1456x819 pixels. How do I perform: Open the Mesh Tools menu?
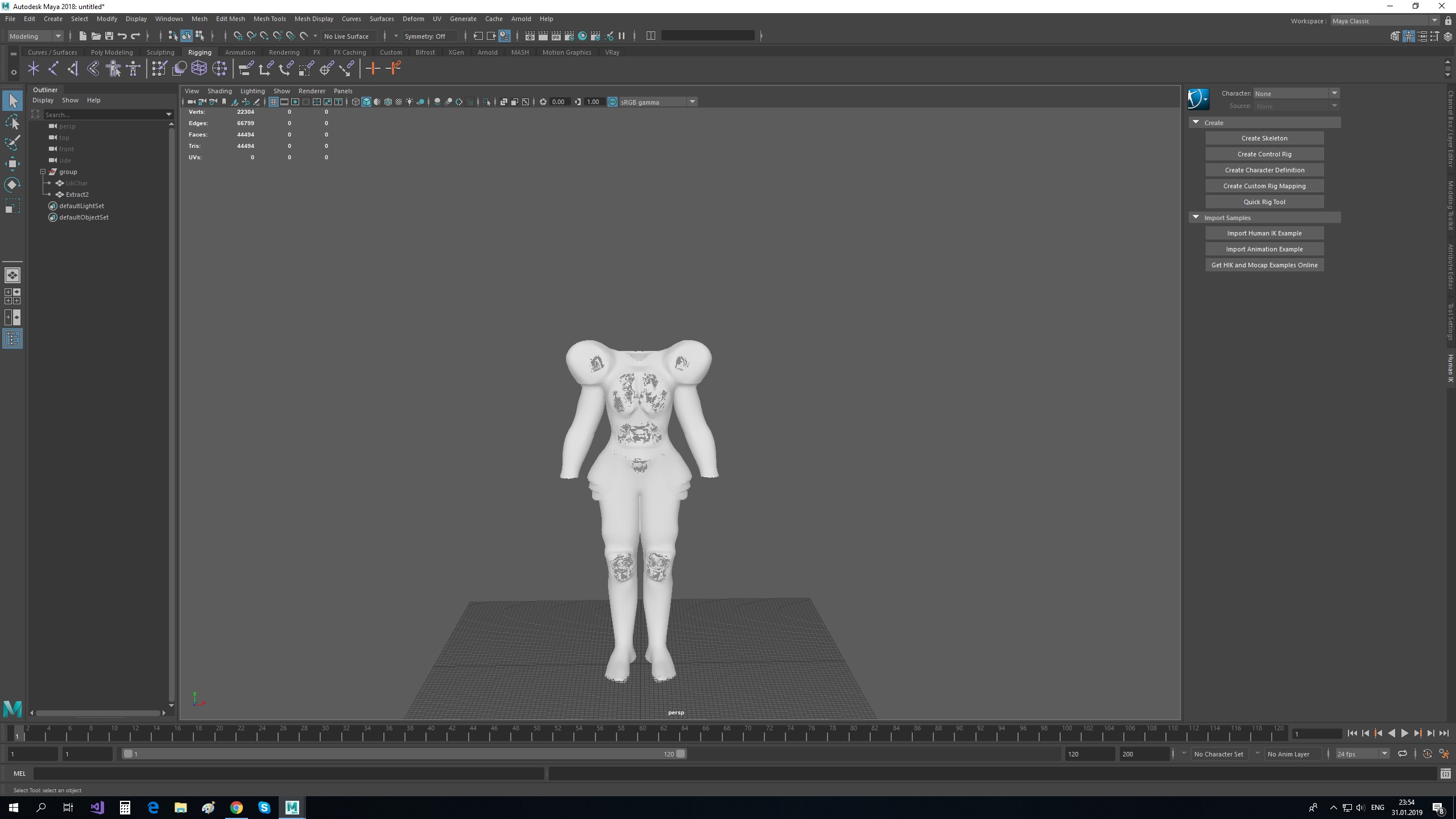point(269,19)
